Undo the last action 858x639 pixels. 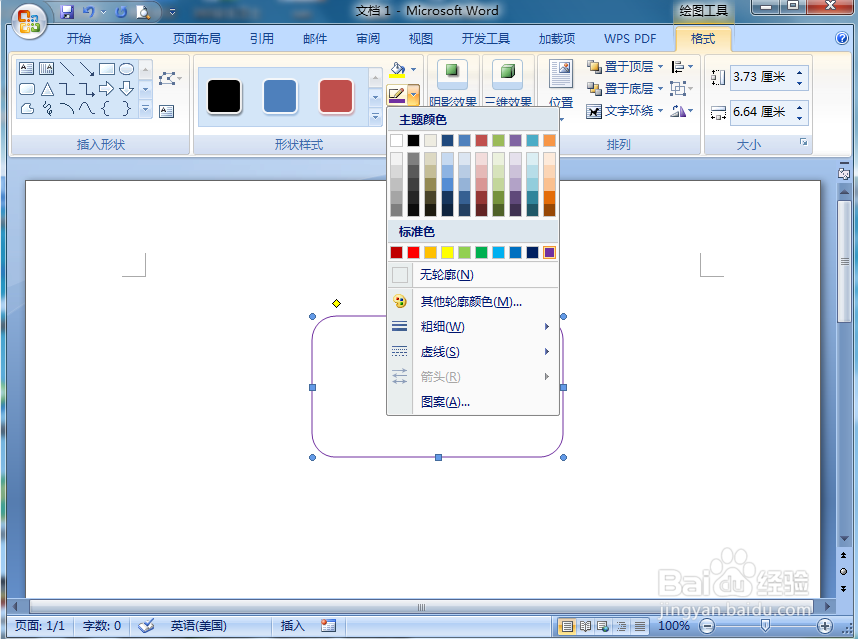click(88, 11)
